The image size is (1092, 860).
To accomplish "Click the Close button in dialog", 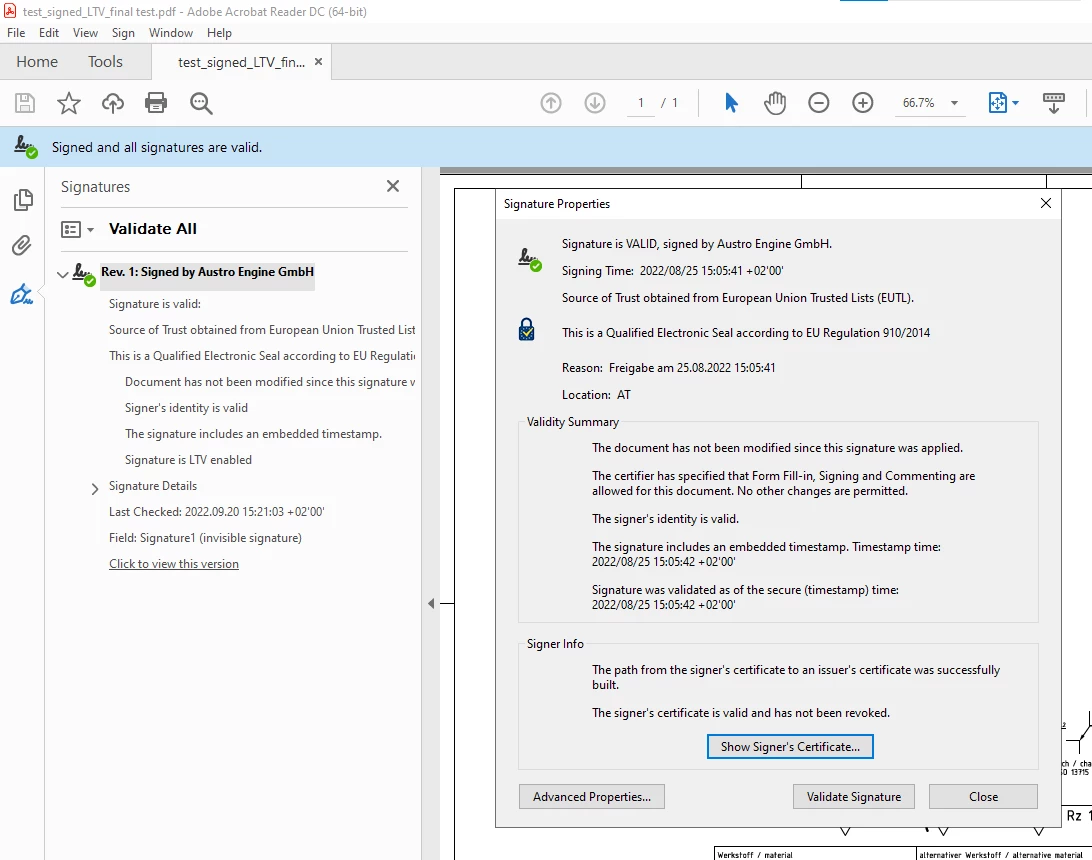I will (x=983, y=797).
